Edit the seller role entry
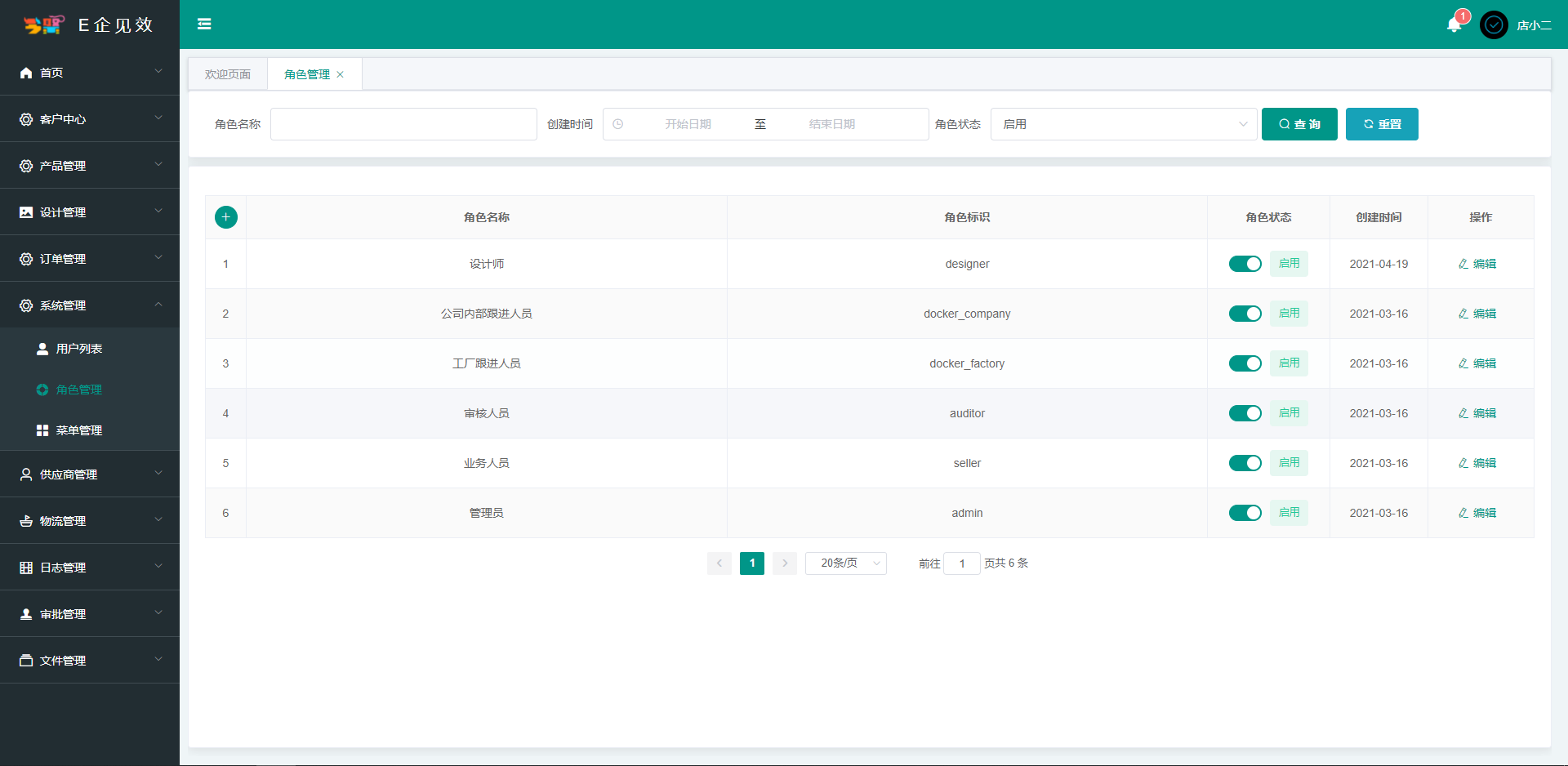This screenshot has height=766, width=1568. point(1478,462)
